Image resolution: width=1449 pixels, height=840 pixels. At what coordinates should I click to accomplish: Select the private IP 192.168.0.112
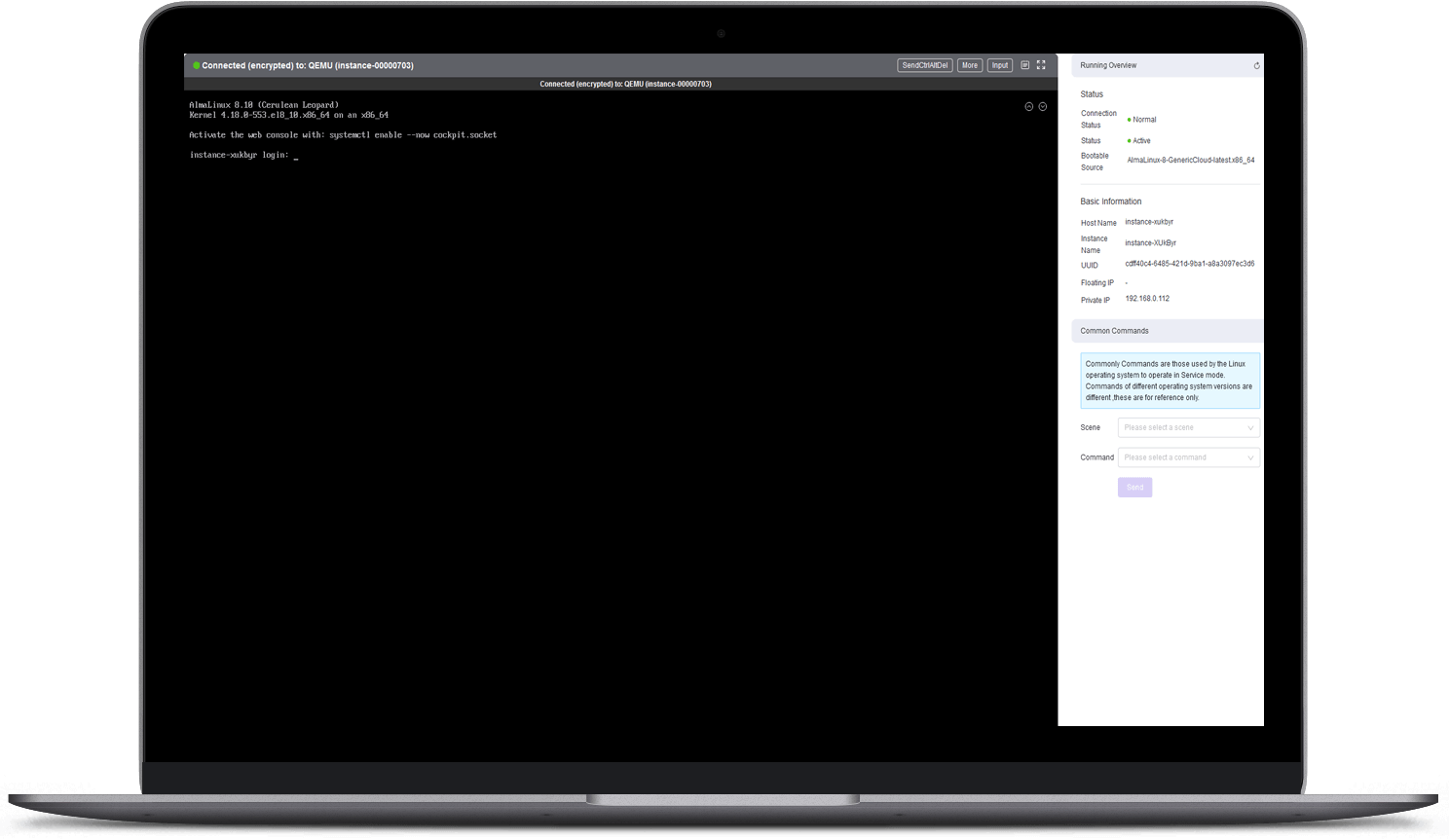pos(1147,299)
